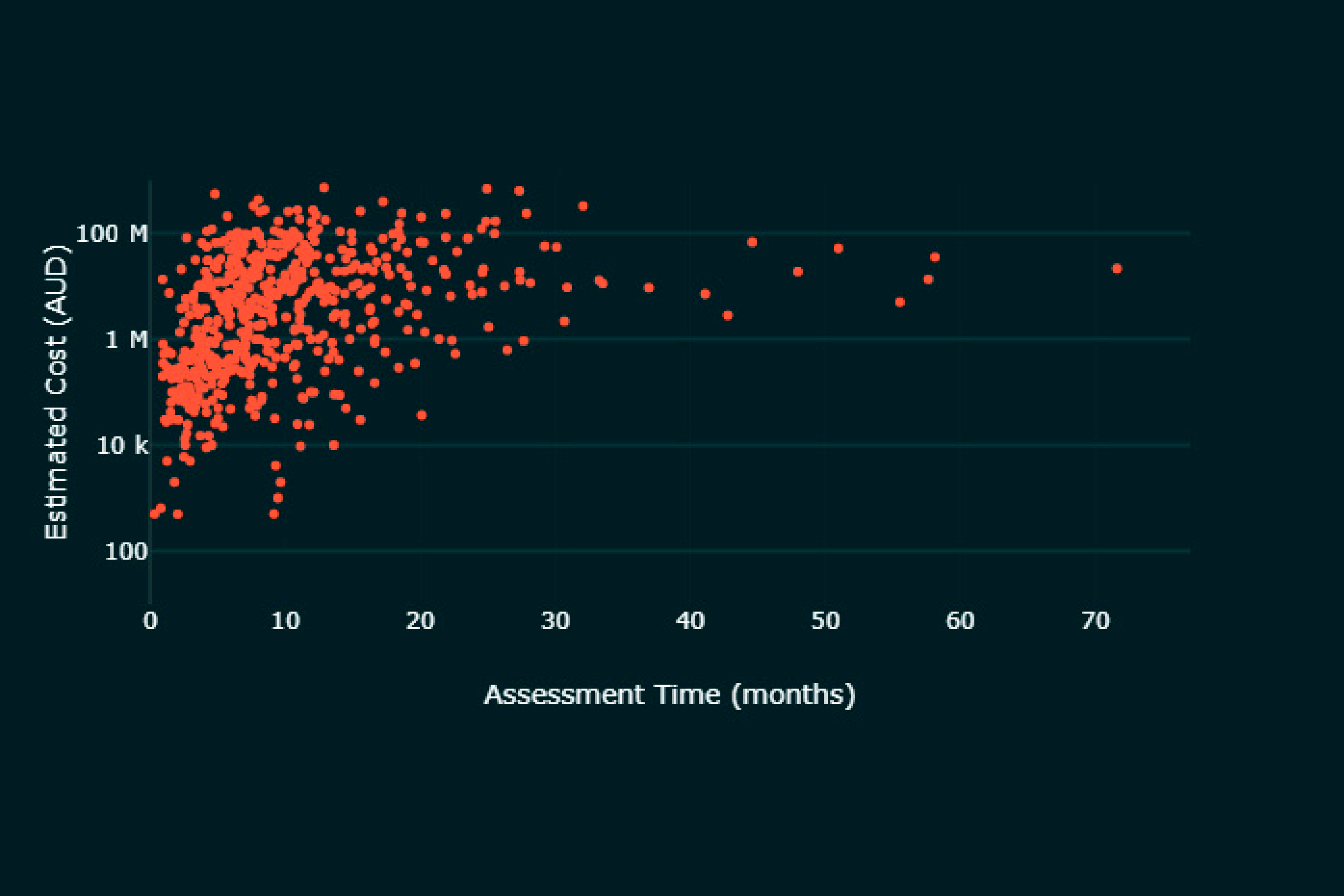
Task: Click the data point at about 44.5 months
Action: (x=752, y=242)
